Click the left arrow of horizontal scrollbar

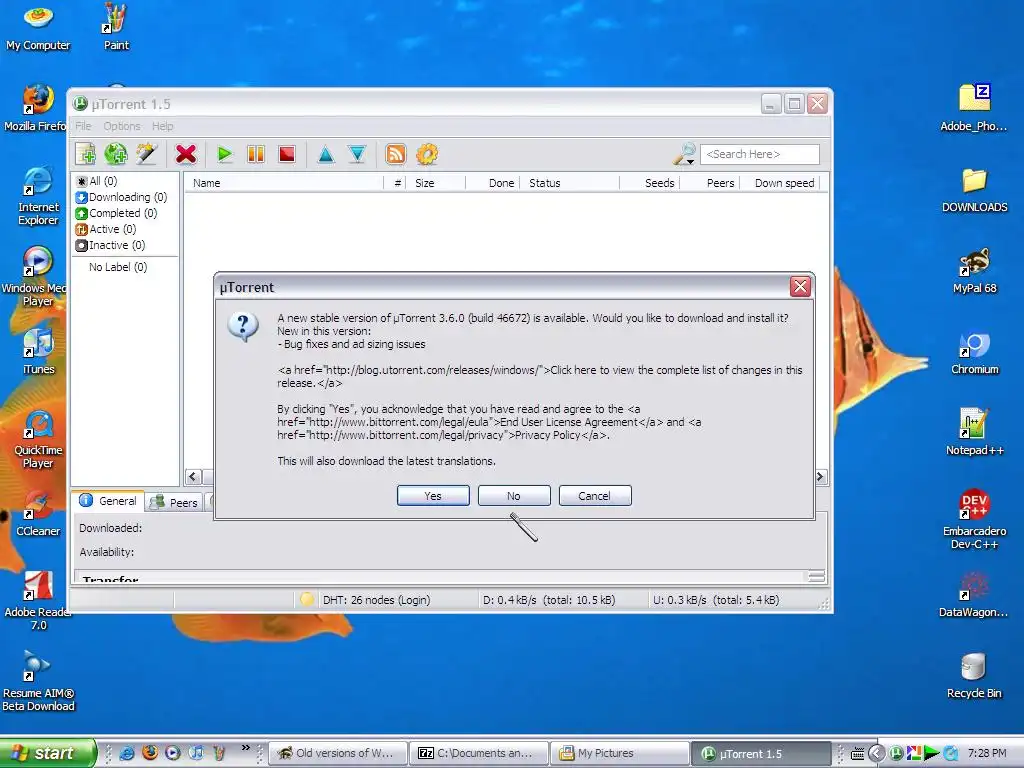(x=193, y=477)
